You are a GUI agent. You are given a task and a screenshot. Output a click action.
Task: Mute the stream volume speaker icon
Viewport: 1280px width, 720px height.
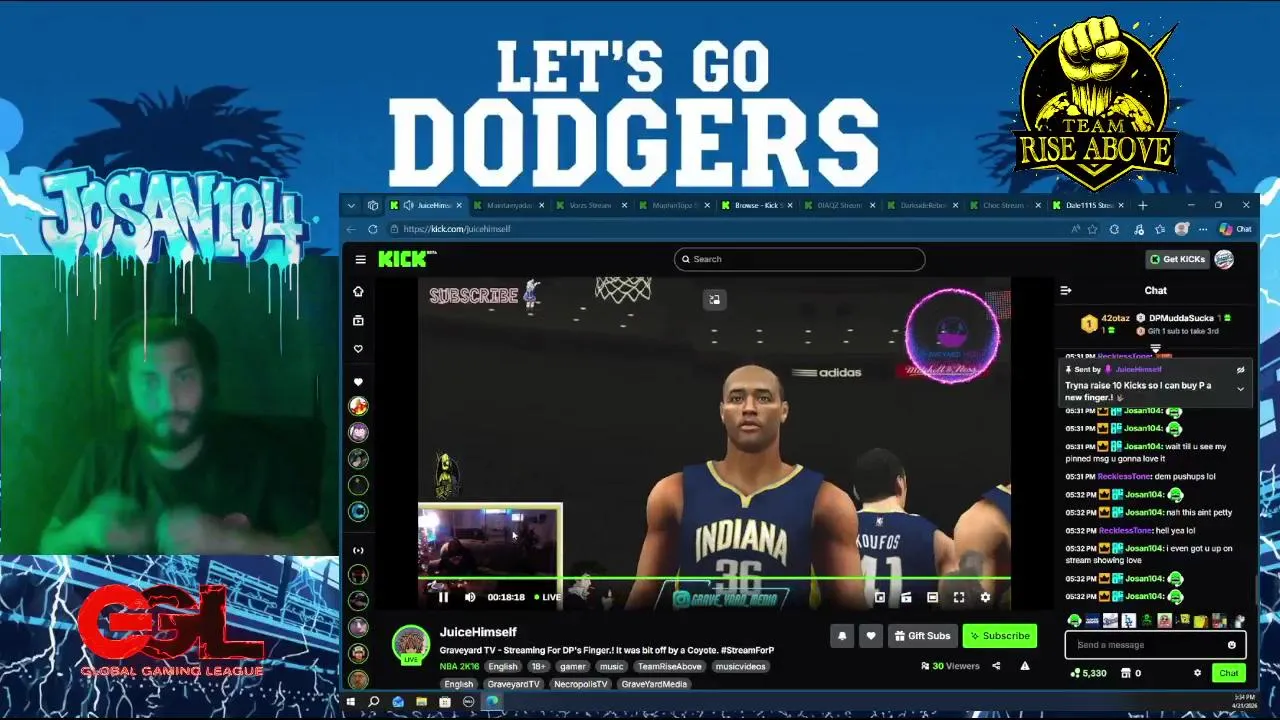click(470, 597)
